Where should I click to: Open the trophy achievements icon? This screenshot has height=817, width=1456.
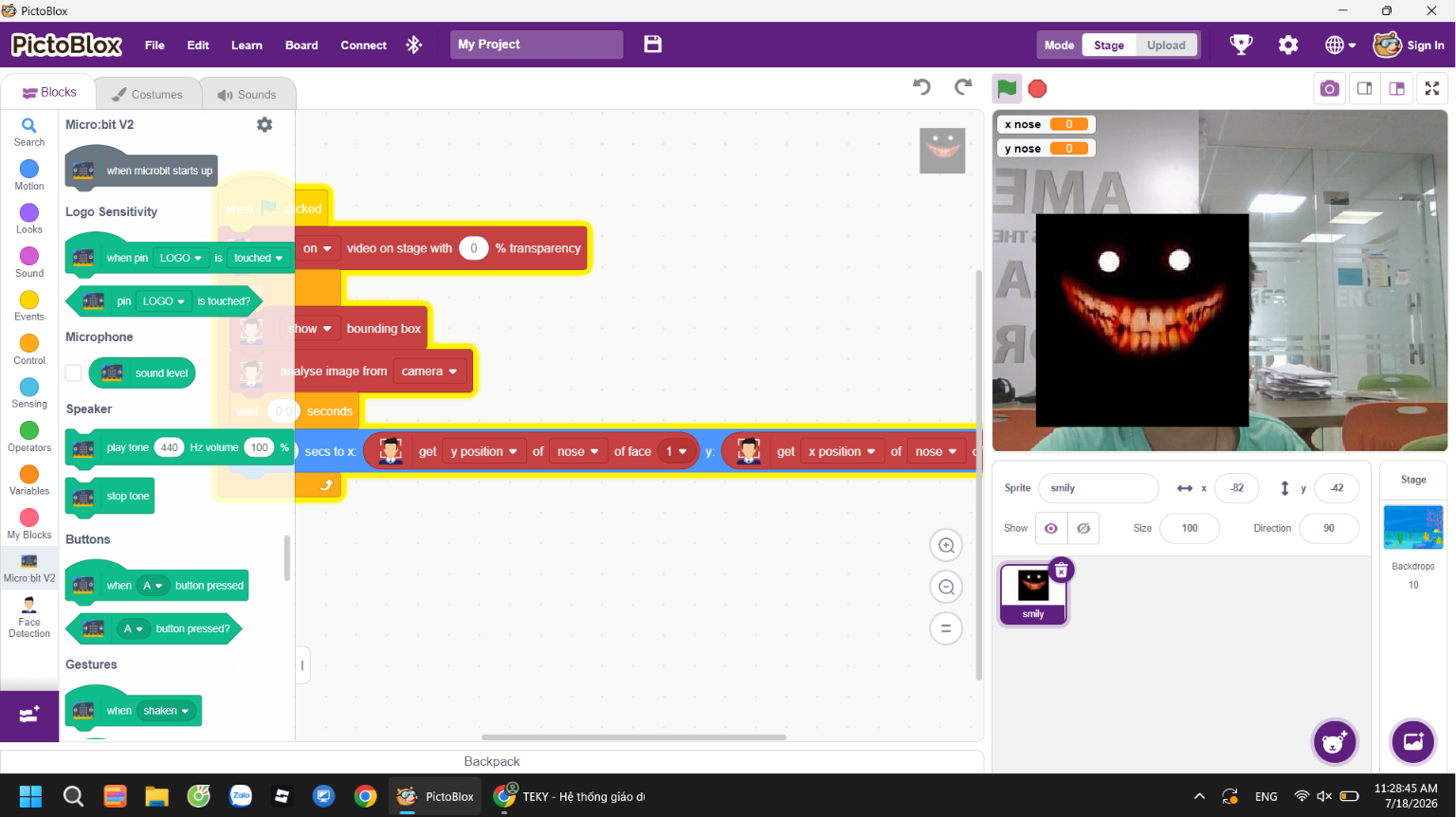1241,45
